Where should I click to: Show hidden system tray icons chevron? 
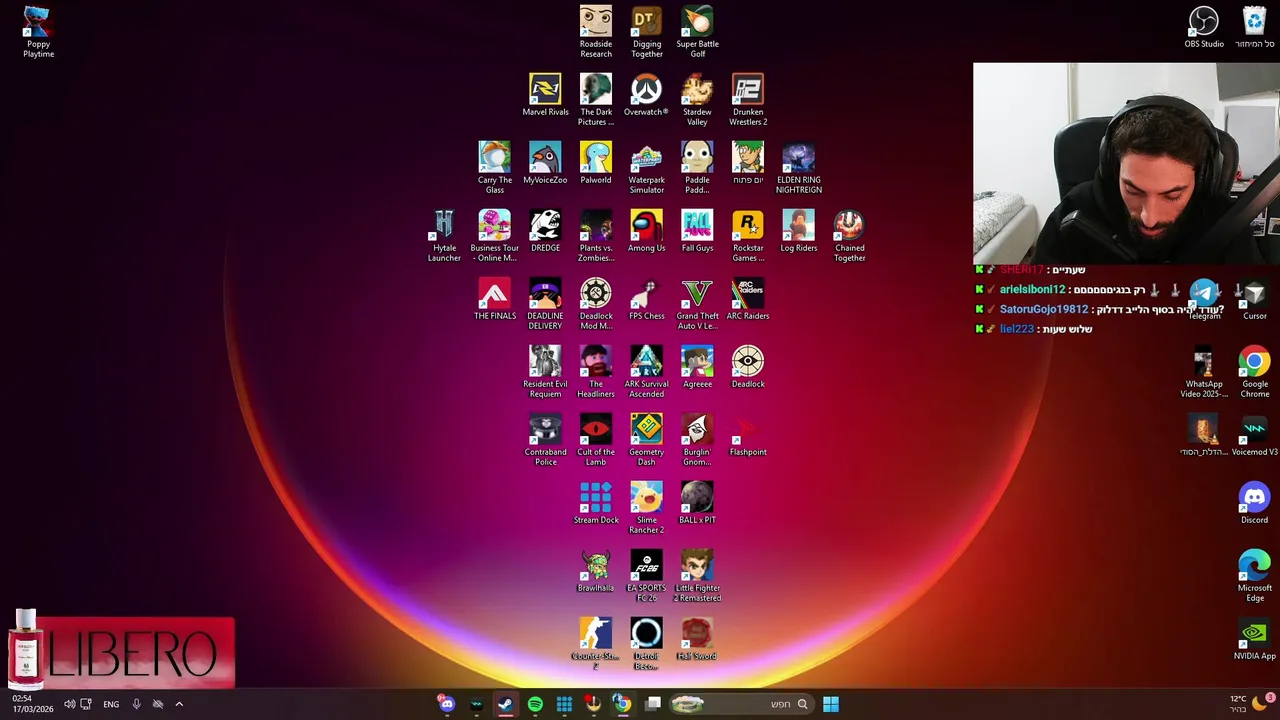tap(179, 704)
